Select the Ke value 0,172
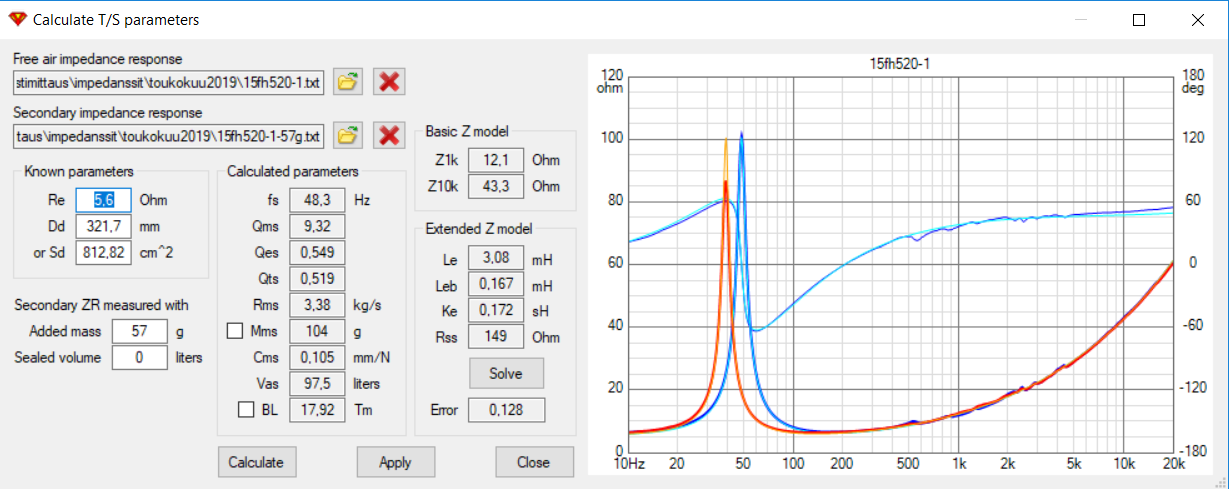This screenshot has height=489, width=1229. coord(496,311)
